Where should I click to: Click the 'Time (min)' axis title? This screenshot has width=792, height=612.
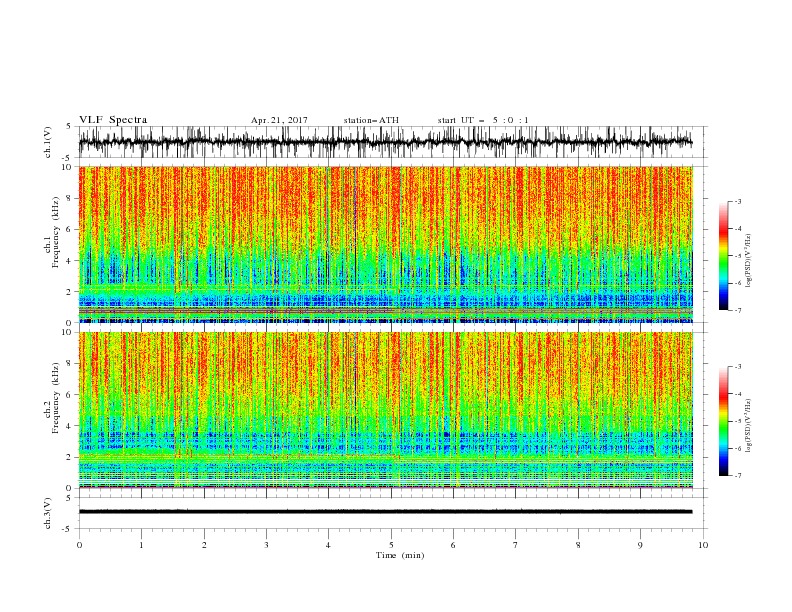[400, 555]
